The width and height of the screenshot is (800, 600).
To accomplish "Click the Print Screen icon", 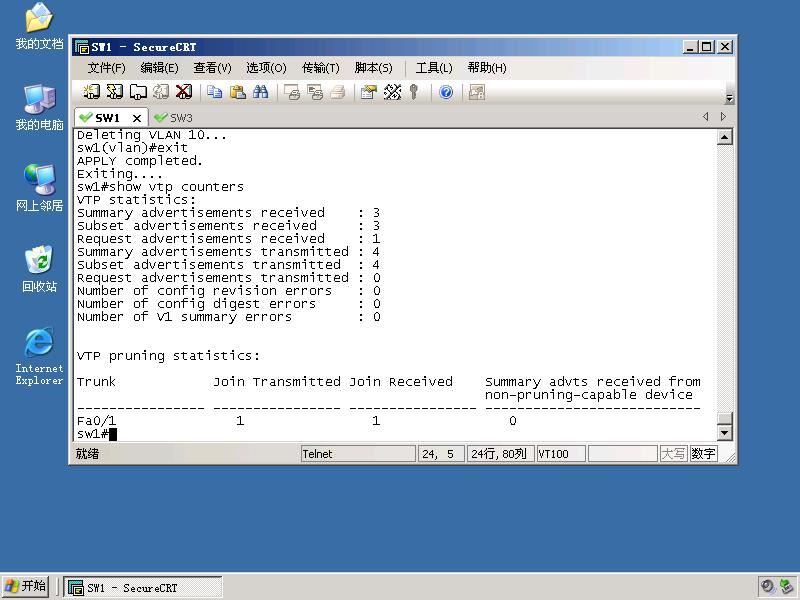I will pos(291,92).
